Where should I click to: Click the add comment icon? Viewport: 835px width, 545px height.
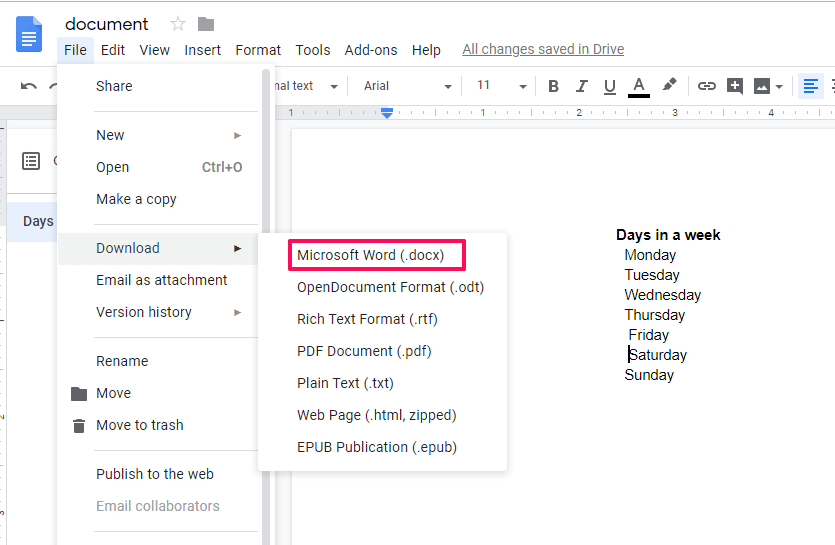[x=735, y=86]
